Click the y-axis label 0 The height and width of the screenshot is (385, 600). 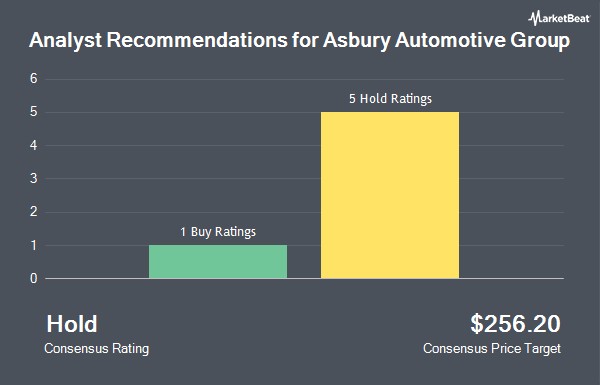point(34,278)
